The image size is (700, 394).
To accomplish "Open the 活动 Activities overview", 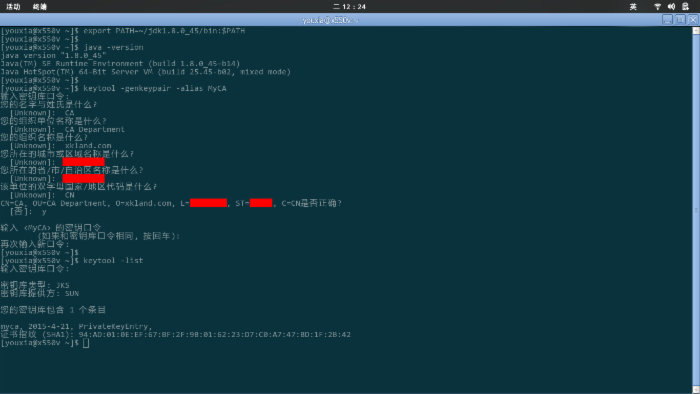I will pos(13,6).
